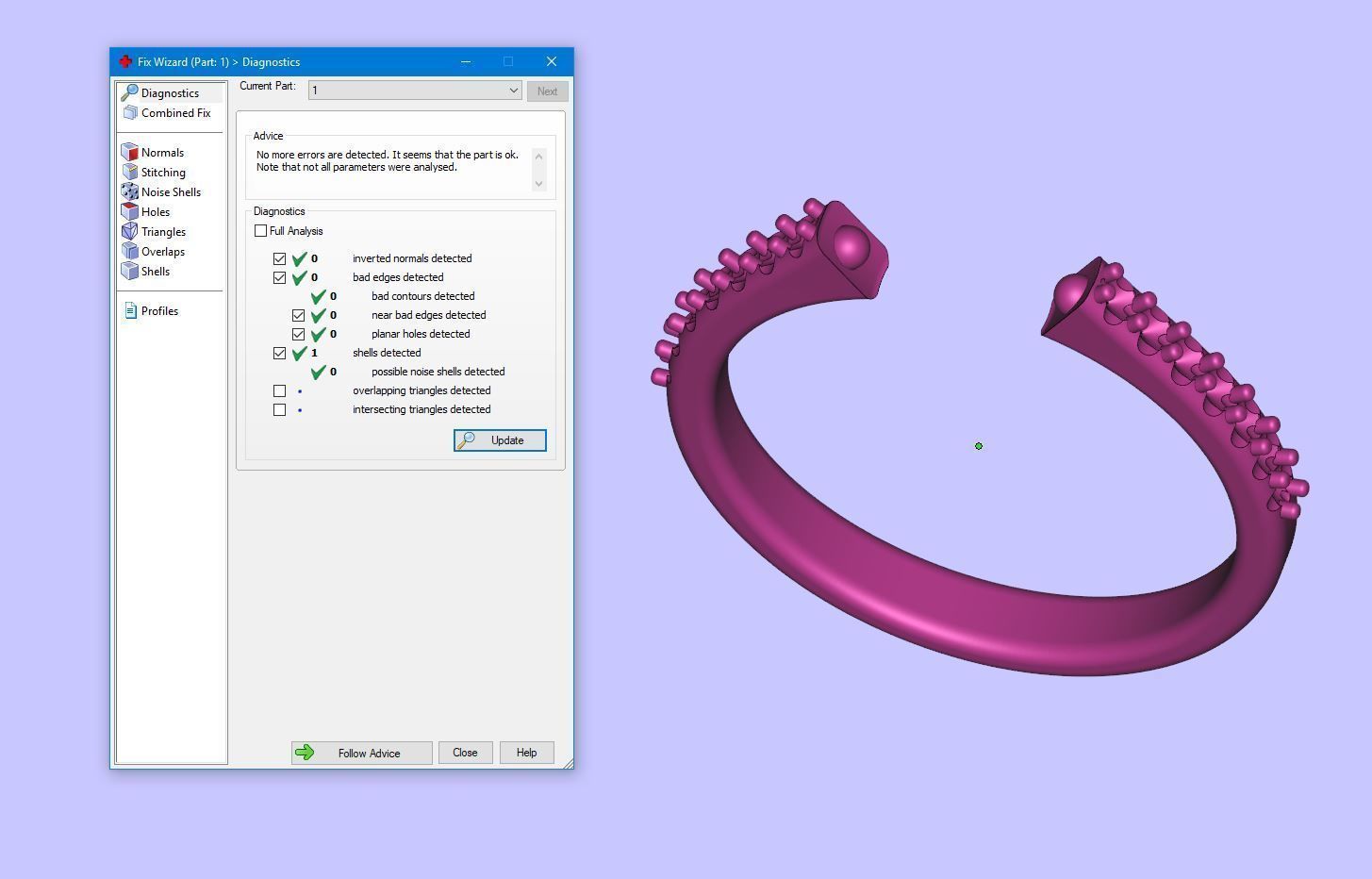Viewport: 1372px width, 879px height.
Task: Open the Diagnostics page
Action: tap(170, 92)
